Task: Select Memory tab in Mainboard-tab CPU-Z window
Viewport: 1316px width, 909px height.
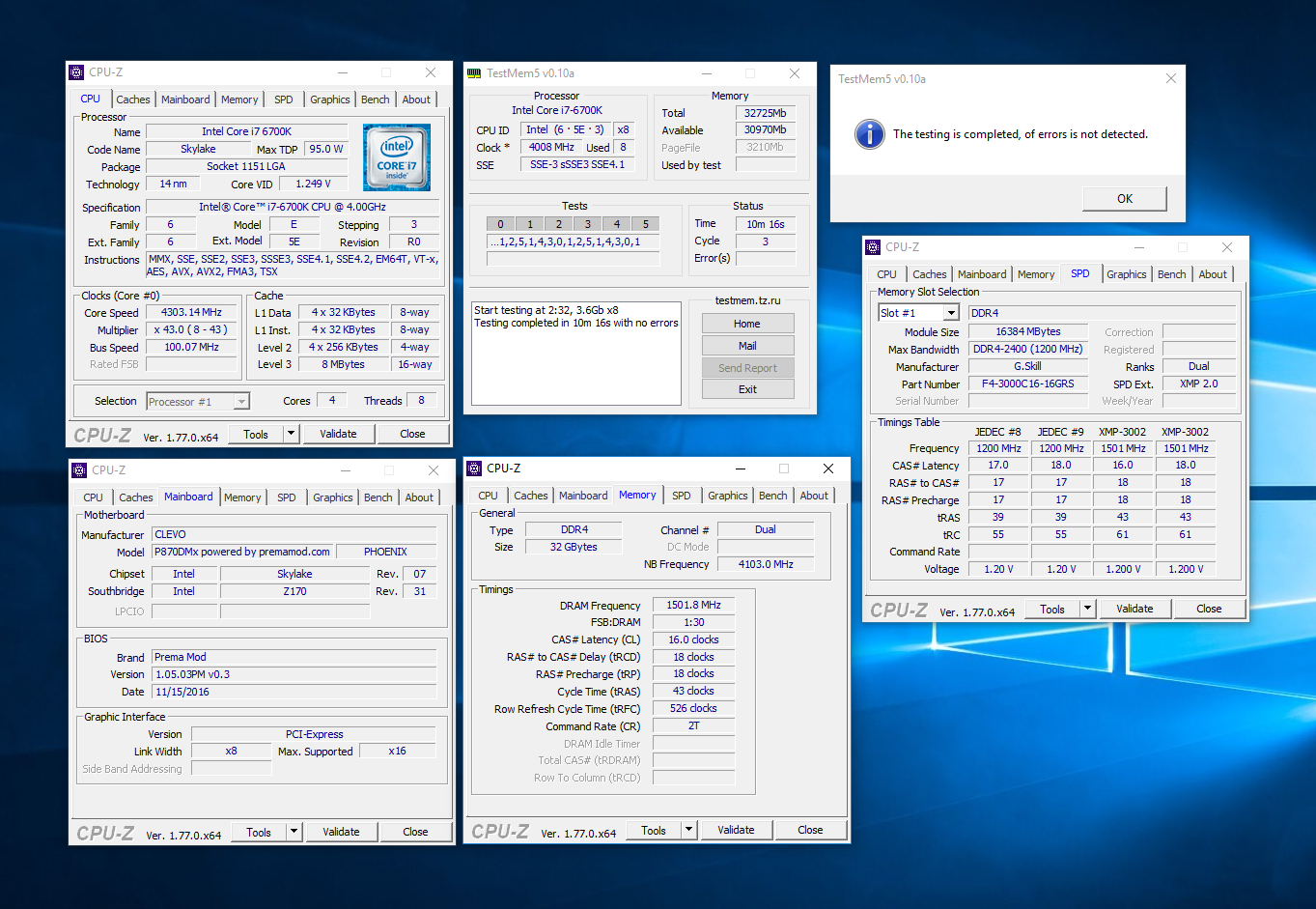Action: (x=242, y=497)
